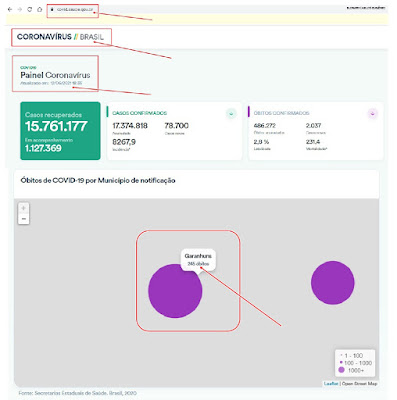Click the address bar lock icon
Viewport: 397px width, 400px height.
pyautogui.click(x=52, y=10)
